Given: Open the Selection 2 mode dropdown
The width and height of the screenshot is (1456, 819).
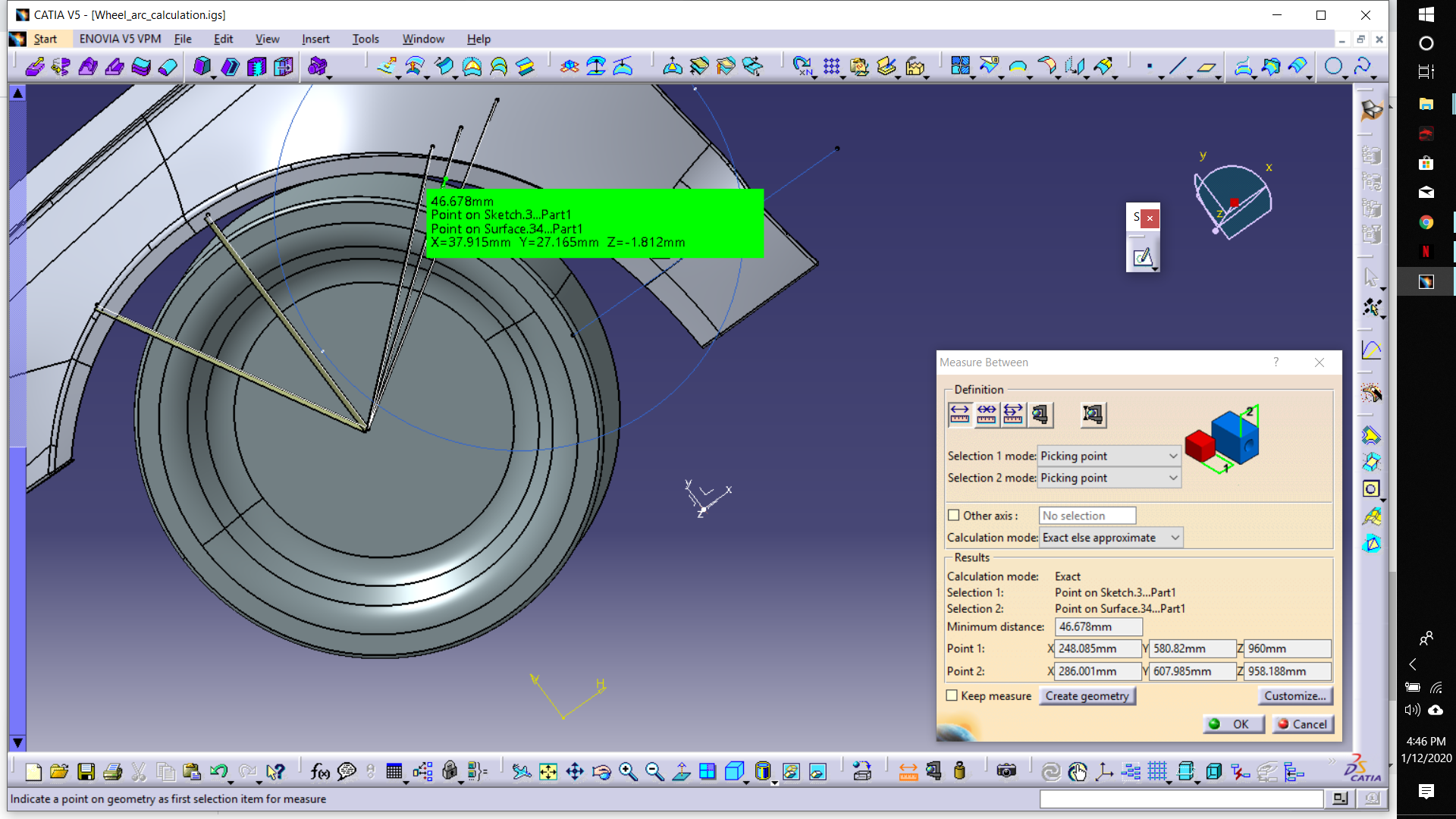Looking at the screenshot, I should (1172, 478).
